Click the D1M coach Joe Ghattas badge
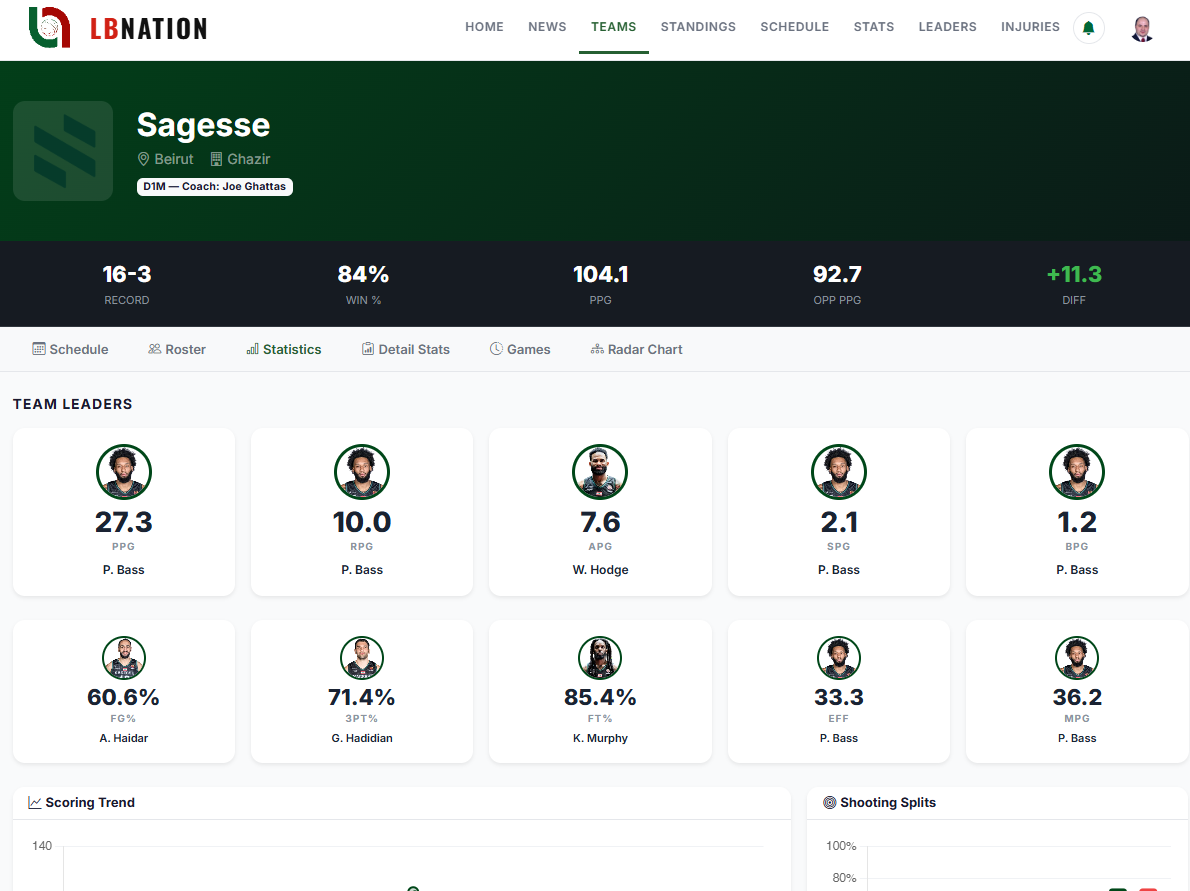This screenshot has width=1190, height=891. click(215, 187)
